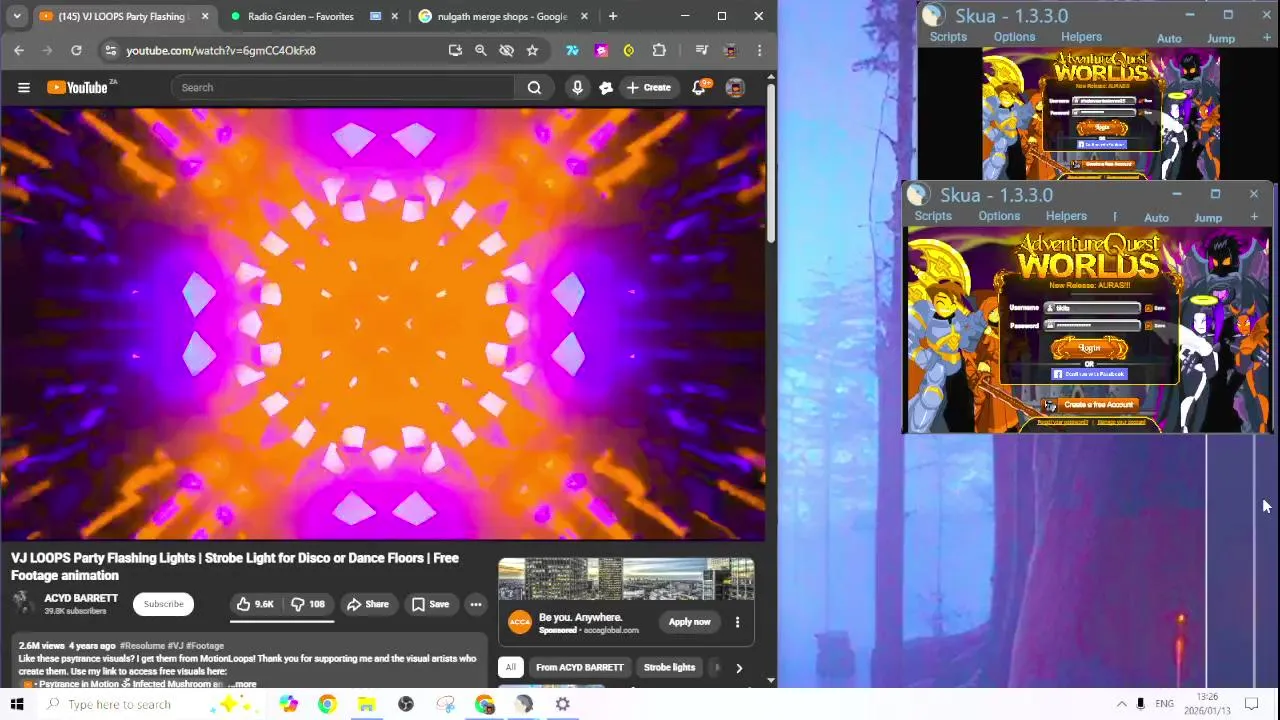Go back in Chrome
This screenshot has width=1280, height=720.
[19, 50]
